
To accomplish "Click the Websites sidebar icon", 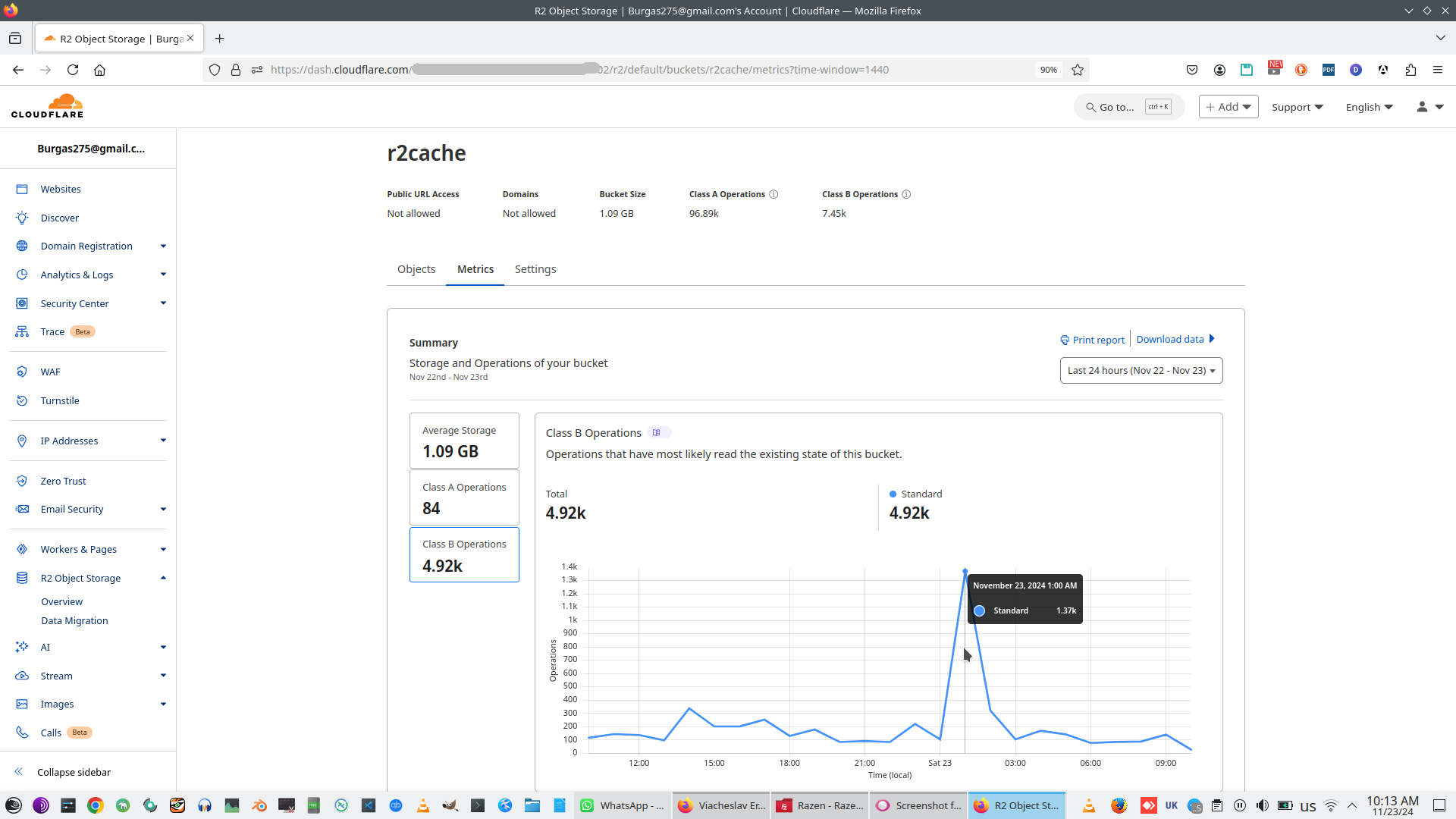I will point(22,190).
